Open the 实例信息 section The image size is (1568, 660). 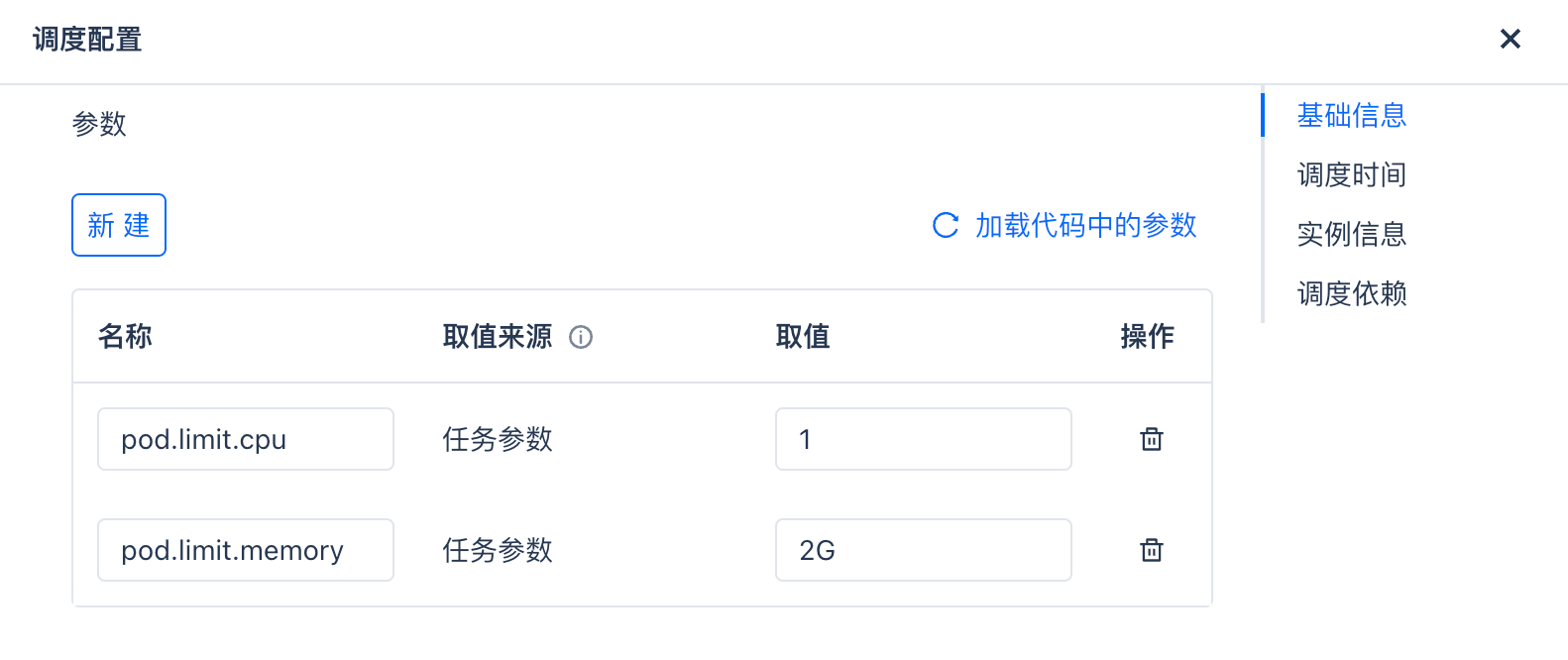tap(1351, 234)
